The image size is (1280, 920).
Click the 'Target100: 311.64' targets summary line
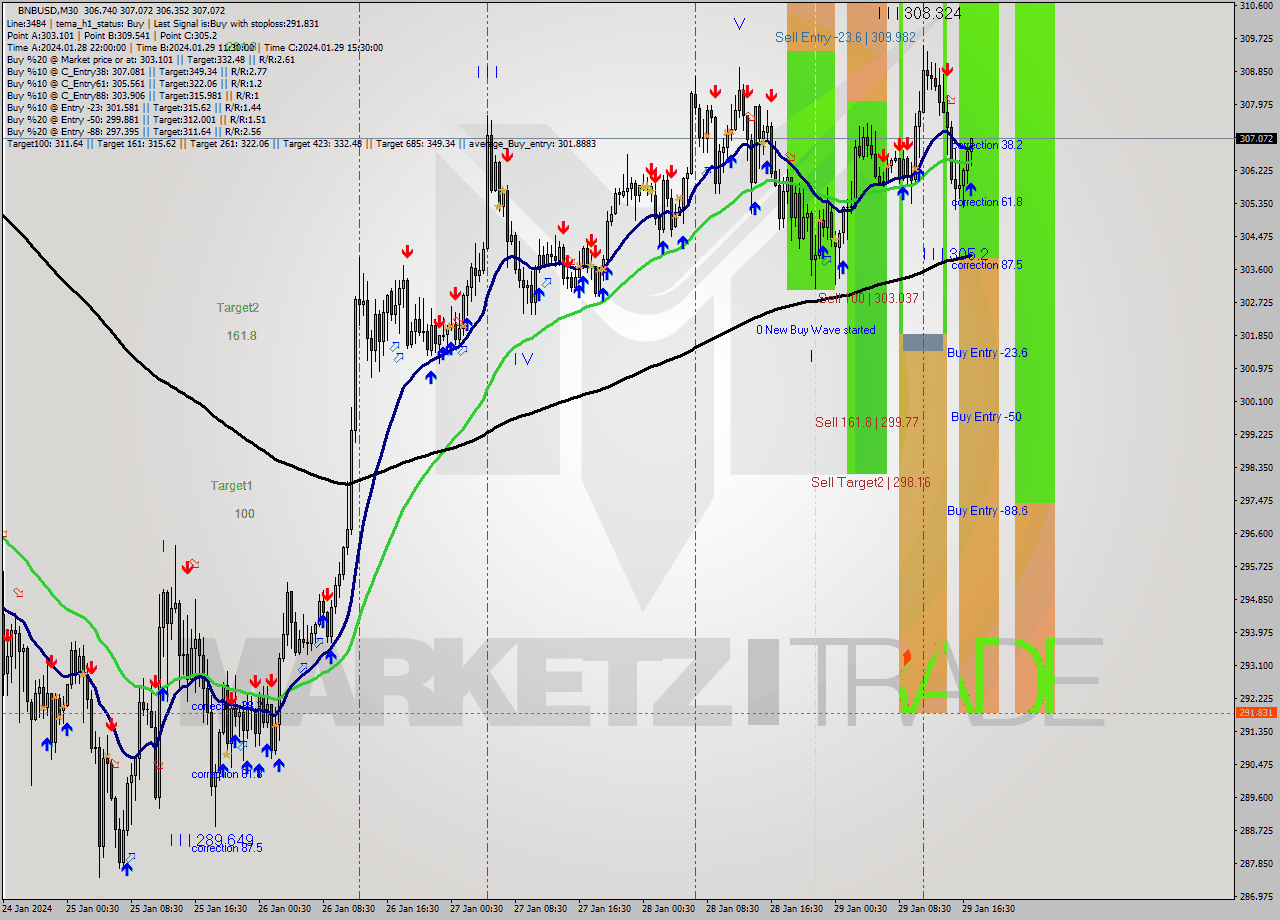click(301, 144)
